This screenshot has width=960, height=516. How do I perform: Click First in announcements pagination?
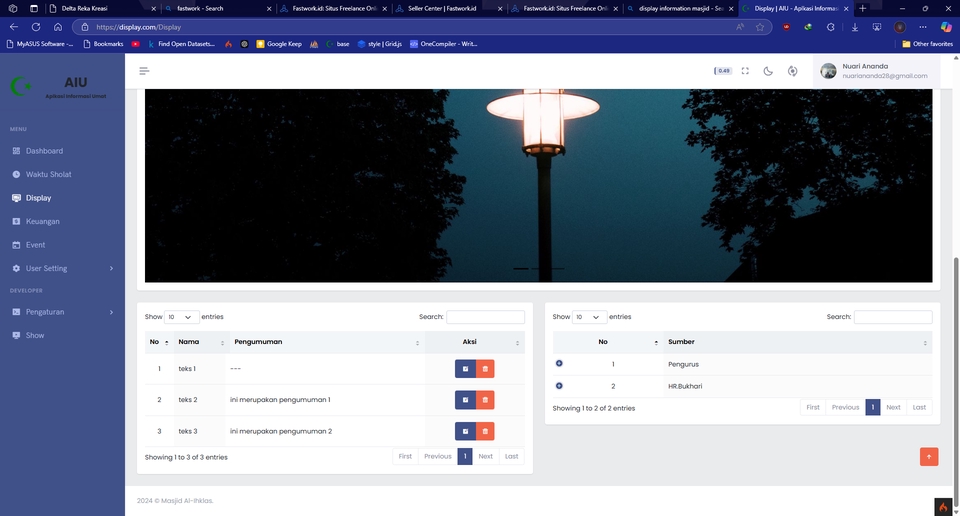tap(405, 457)
